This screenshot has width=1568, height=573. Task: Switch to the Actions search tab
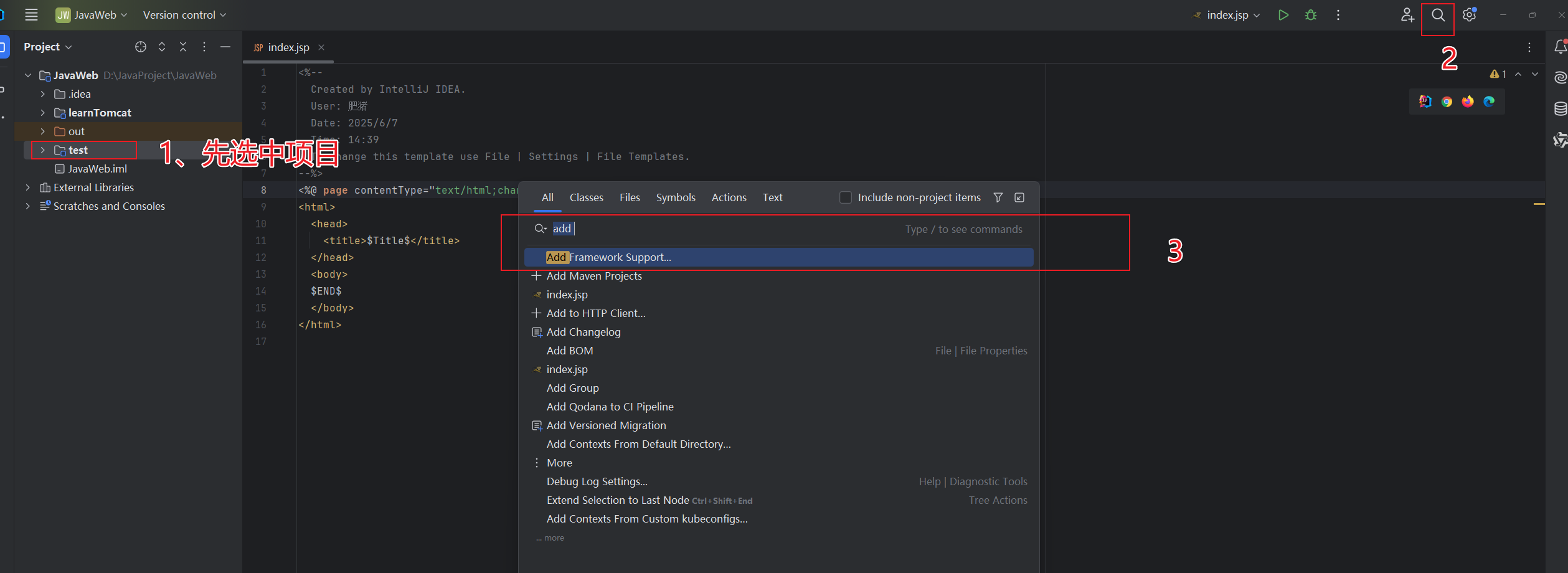click(729, 197)
